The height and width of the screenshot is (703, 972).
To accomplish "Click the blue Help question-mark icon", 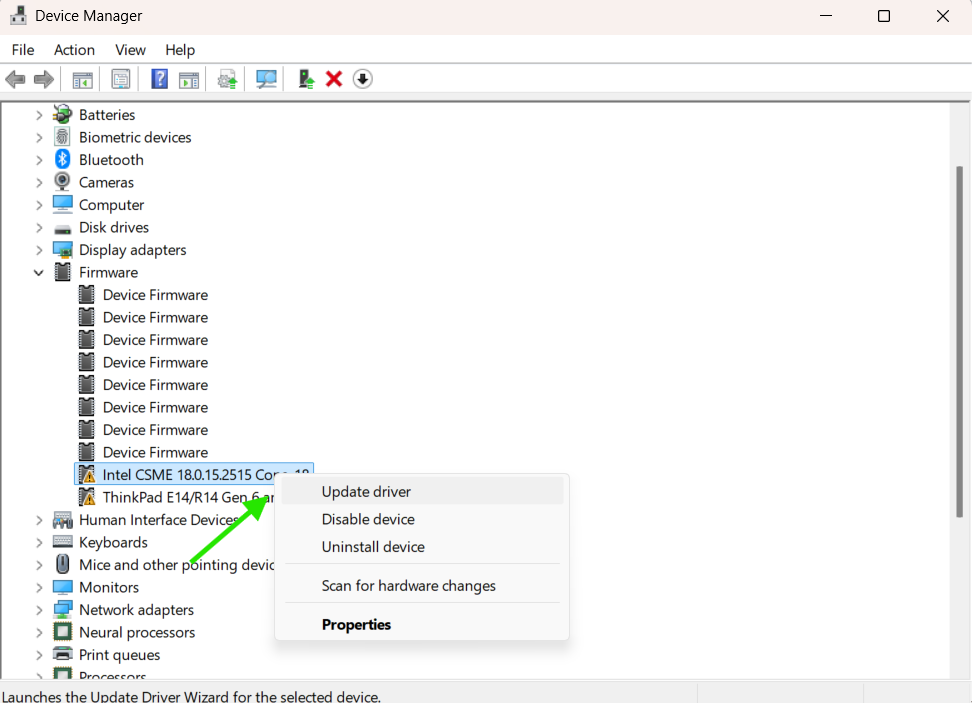I will tap(159, 79).
